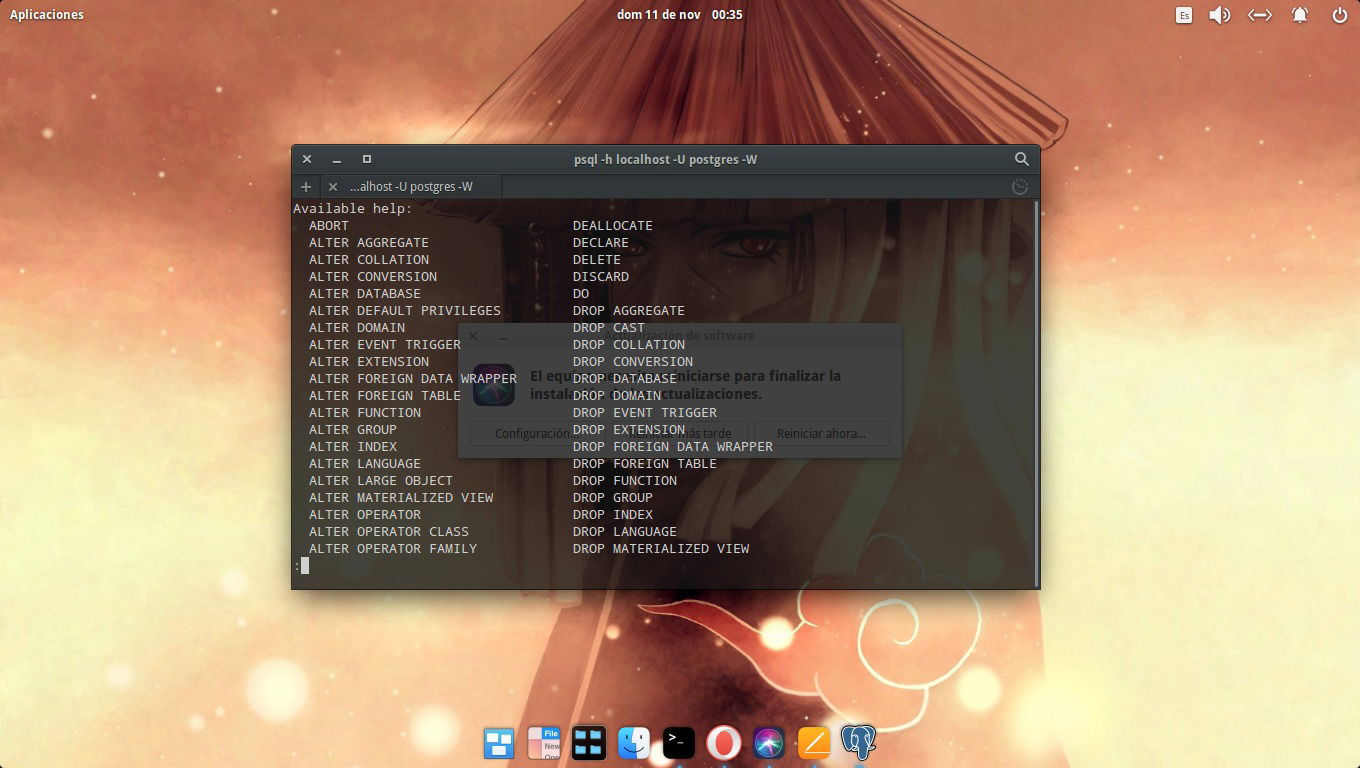Viewport: 1360px width, 768px height.
Task: Launch the Opera browser dock icon
Action: [723, 743]
